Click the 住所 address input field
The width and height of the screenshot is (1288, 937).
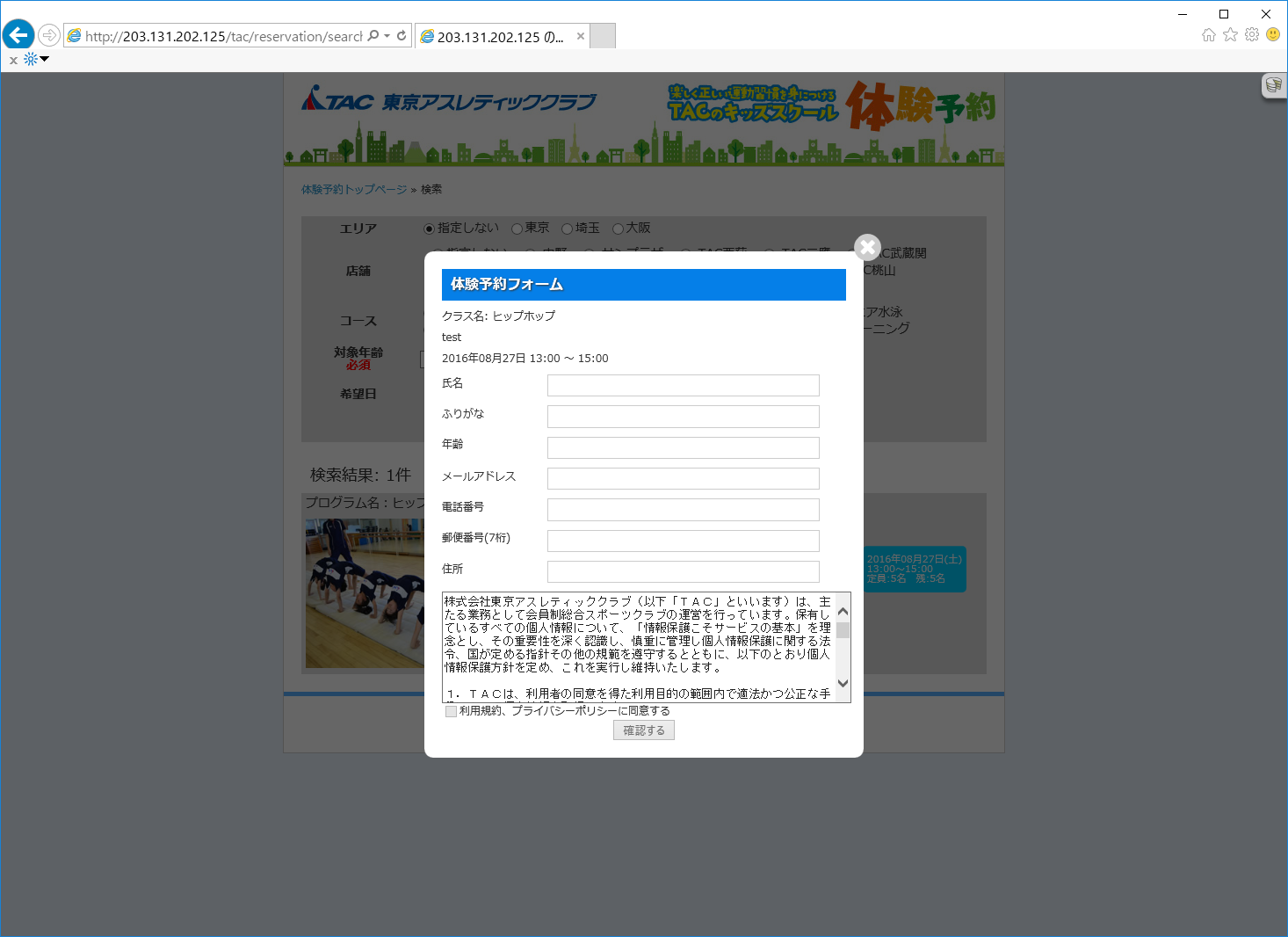[x=684, y=571]
